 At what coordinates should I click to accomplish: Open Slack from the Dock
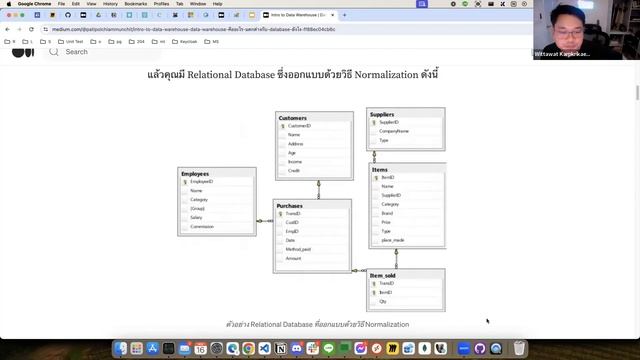click(x=312, y=349)
